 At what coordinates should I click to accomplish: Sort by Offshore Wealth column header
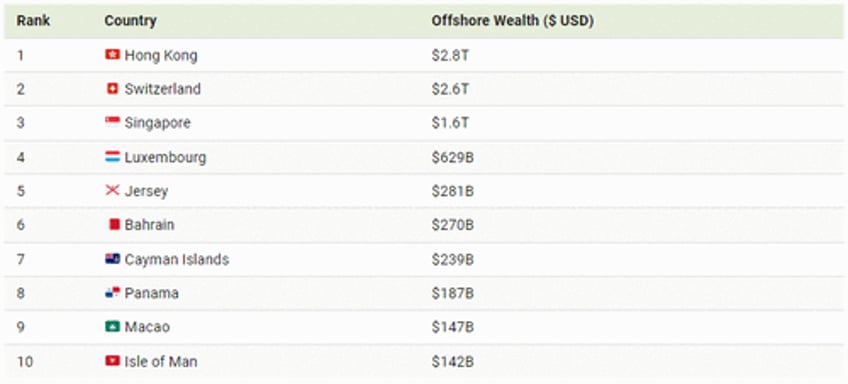click(x=513, y=21)
